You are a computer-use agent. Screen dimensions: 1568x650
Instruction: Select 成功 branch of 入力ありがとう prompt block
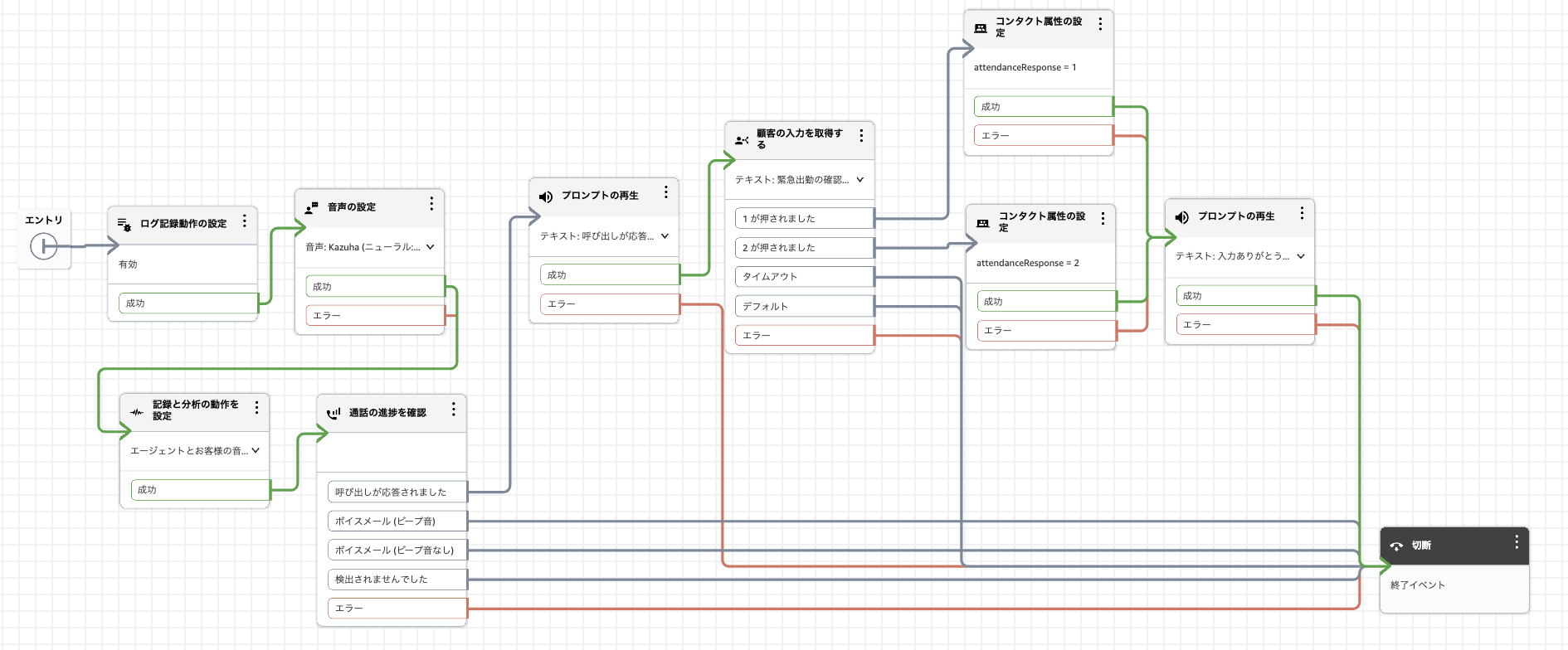[x=1245, y=295]
